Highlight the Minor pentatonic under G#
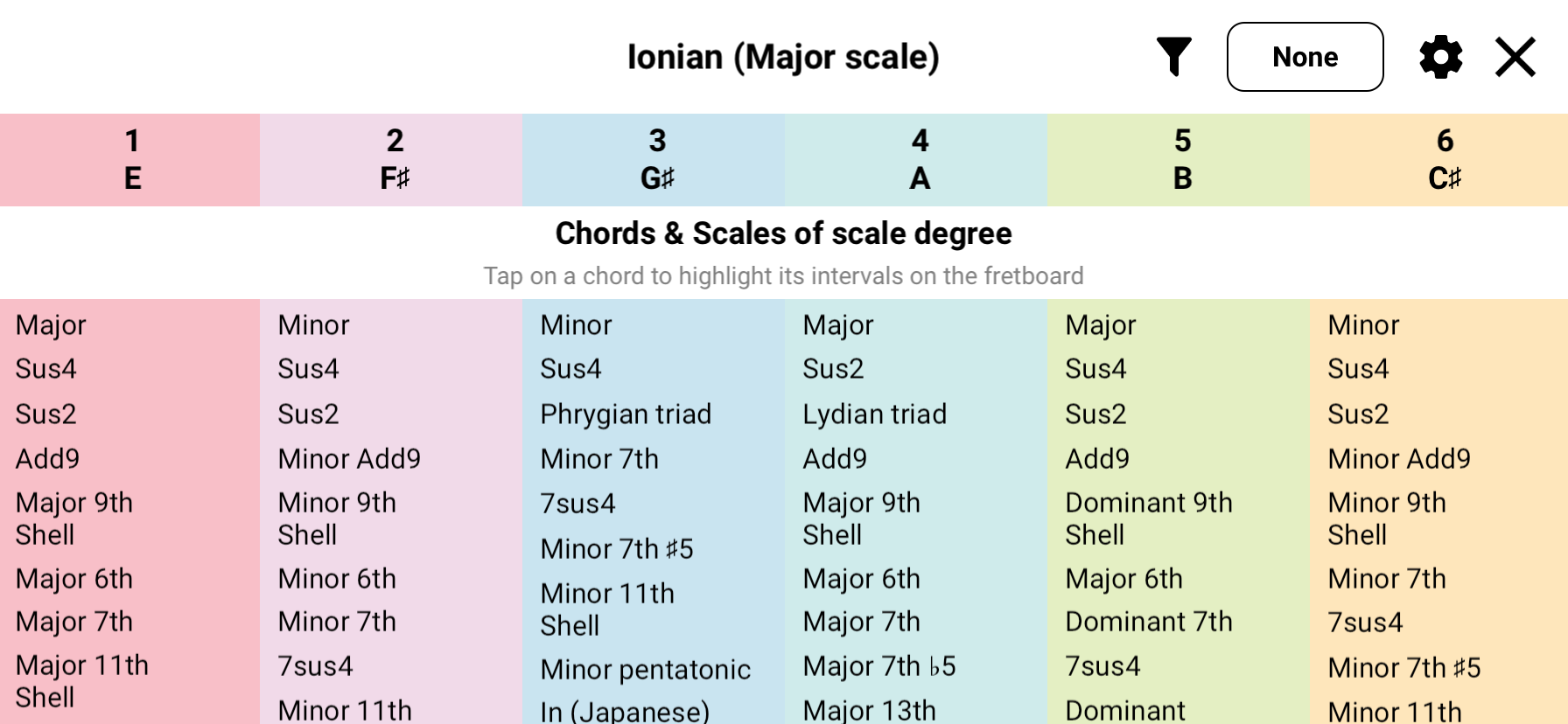1568x724 pixels. pyautogui.click(x=644, y=669)
